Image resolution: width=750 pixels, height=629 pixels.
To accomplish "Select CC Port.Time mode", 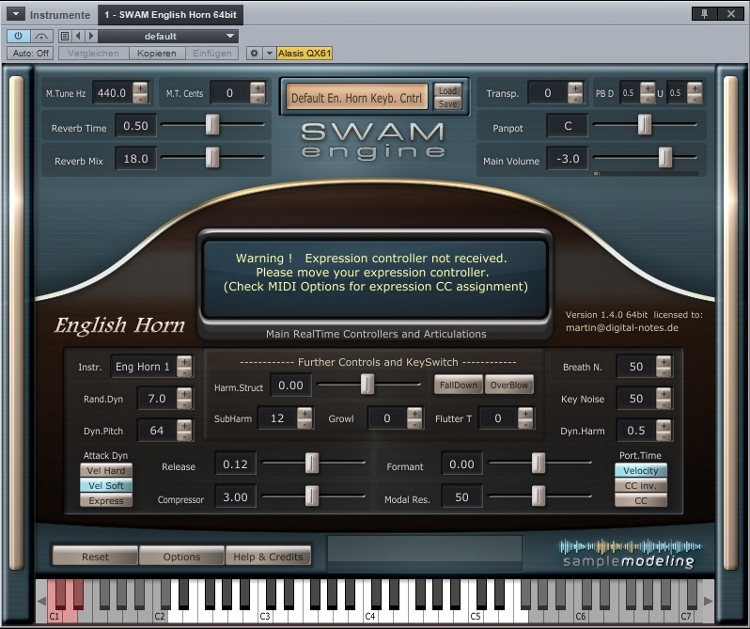I will (x=640, y=500).
